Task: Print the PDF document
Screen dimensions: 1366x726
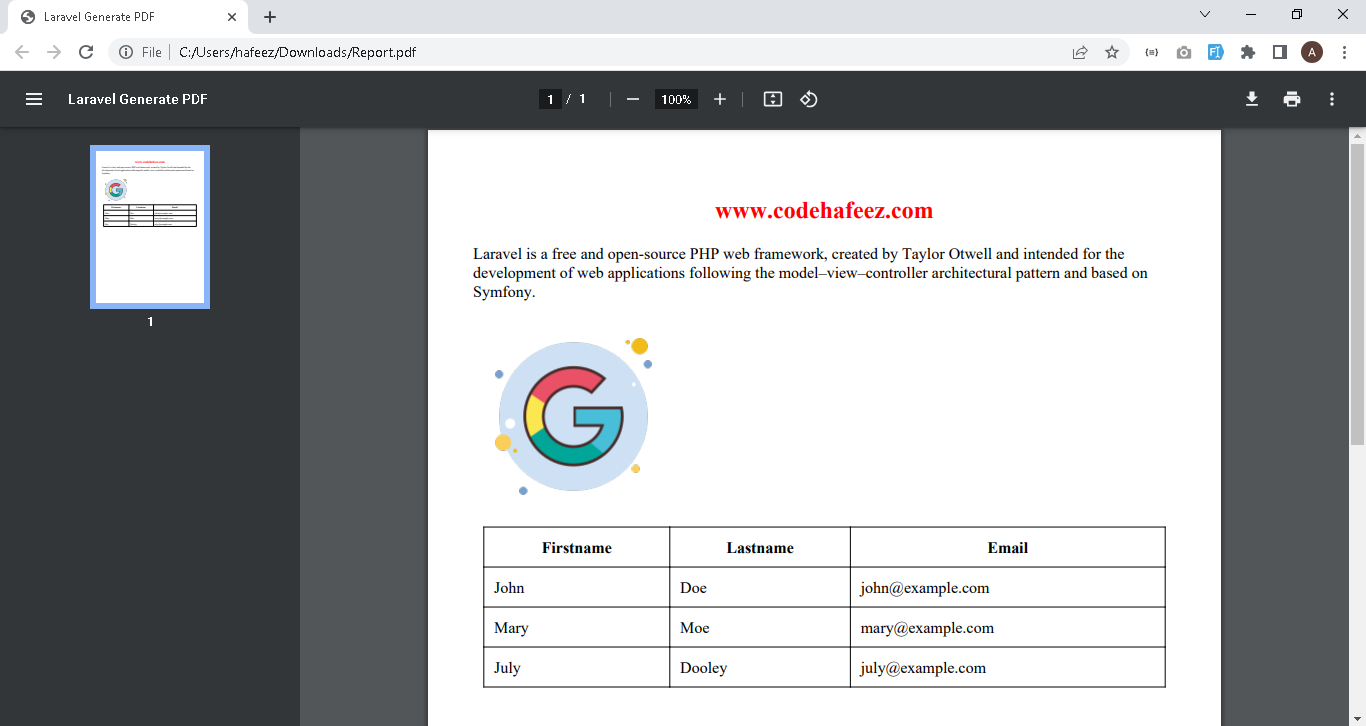Action: pos(1292,99)
